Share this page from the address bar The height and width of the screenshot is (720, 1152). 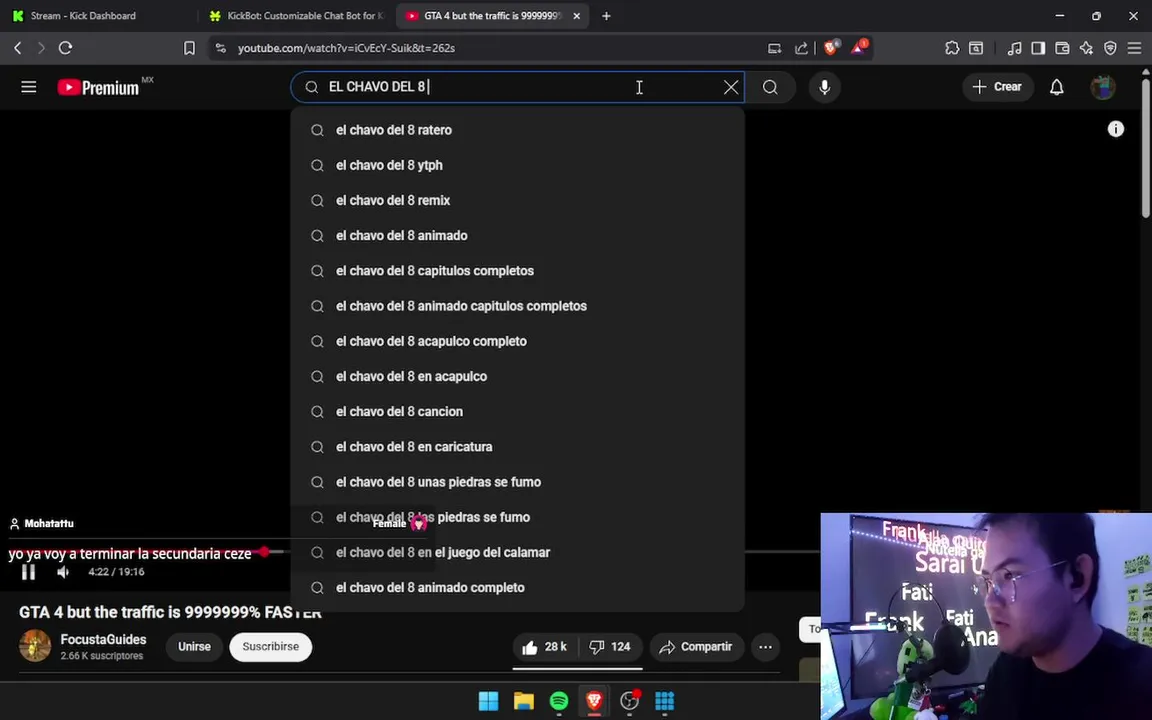point(802,48)
